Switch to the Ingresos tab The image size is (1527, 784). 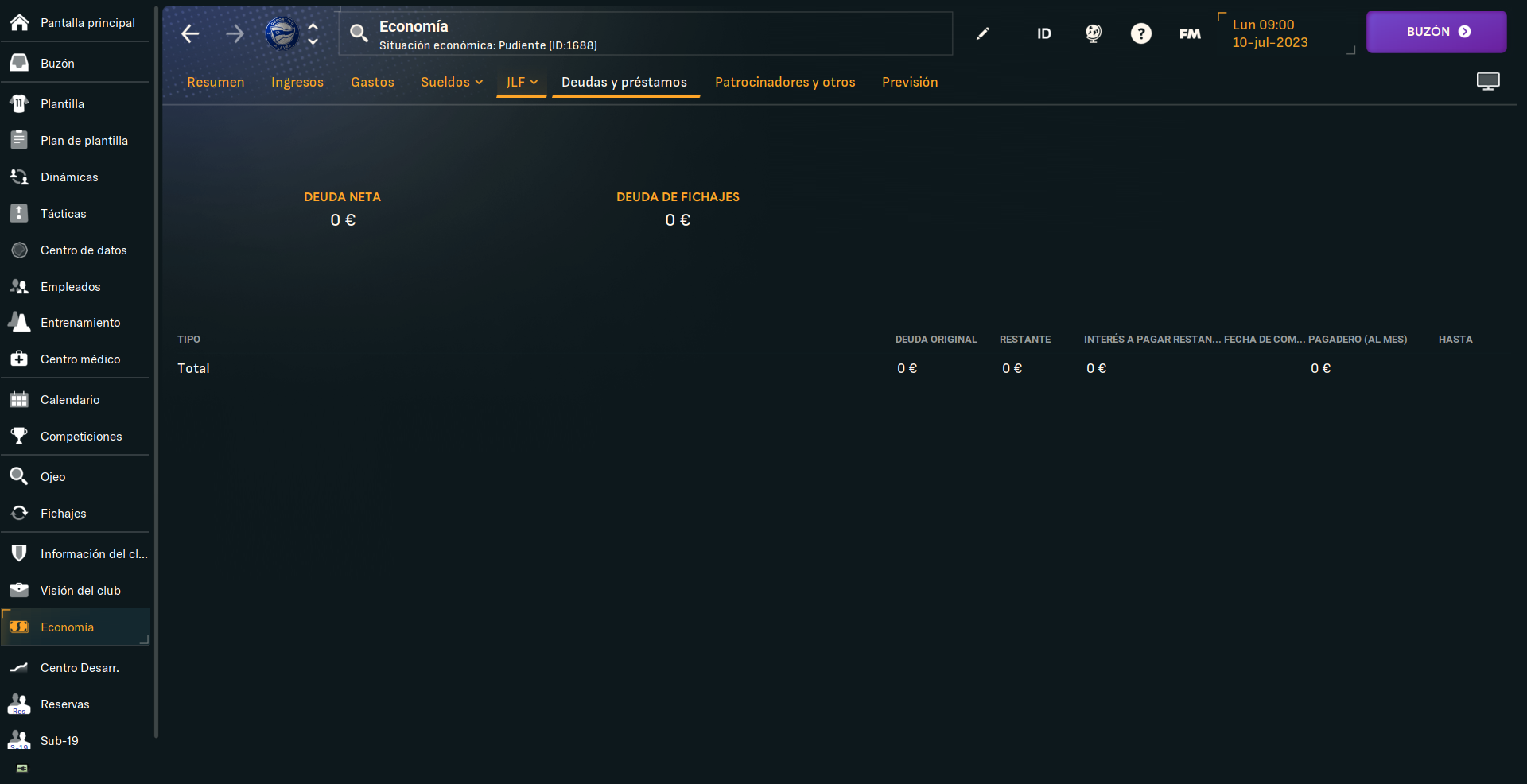[297, 82]
